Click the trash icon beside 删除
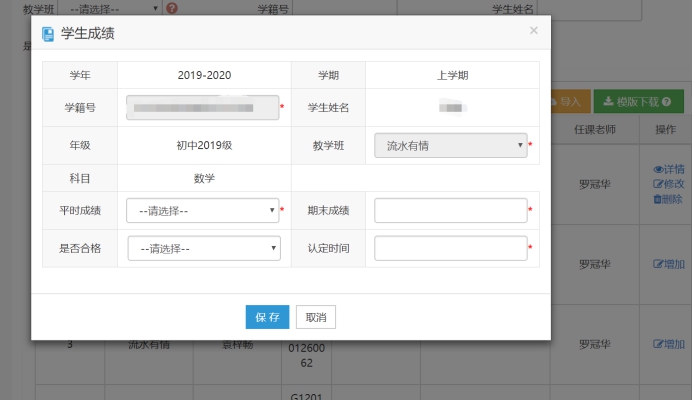 coord(658,199)
